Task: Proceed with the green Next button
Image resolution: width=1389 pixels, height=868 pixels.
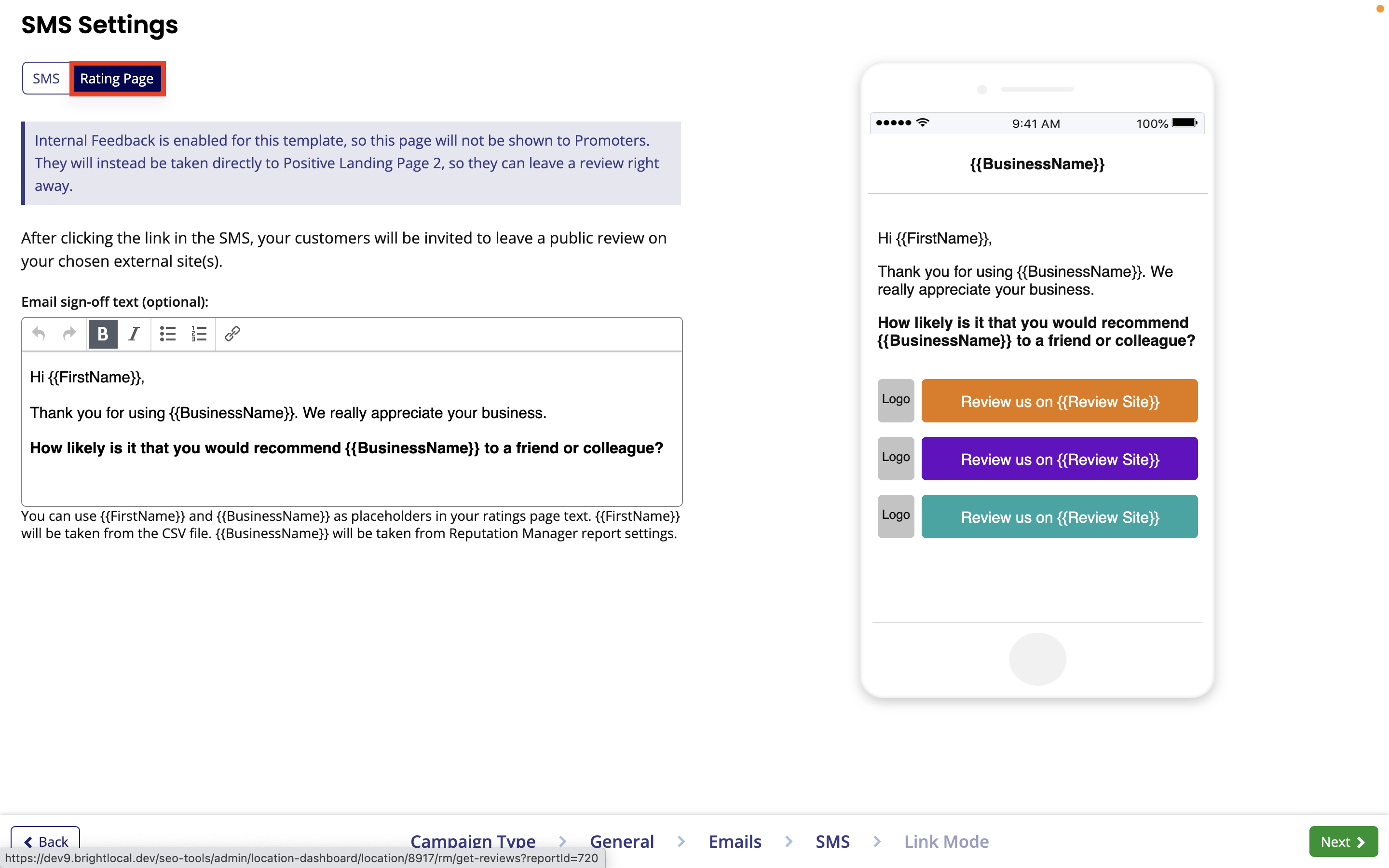Action: tap(1343, 841)
